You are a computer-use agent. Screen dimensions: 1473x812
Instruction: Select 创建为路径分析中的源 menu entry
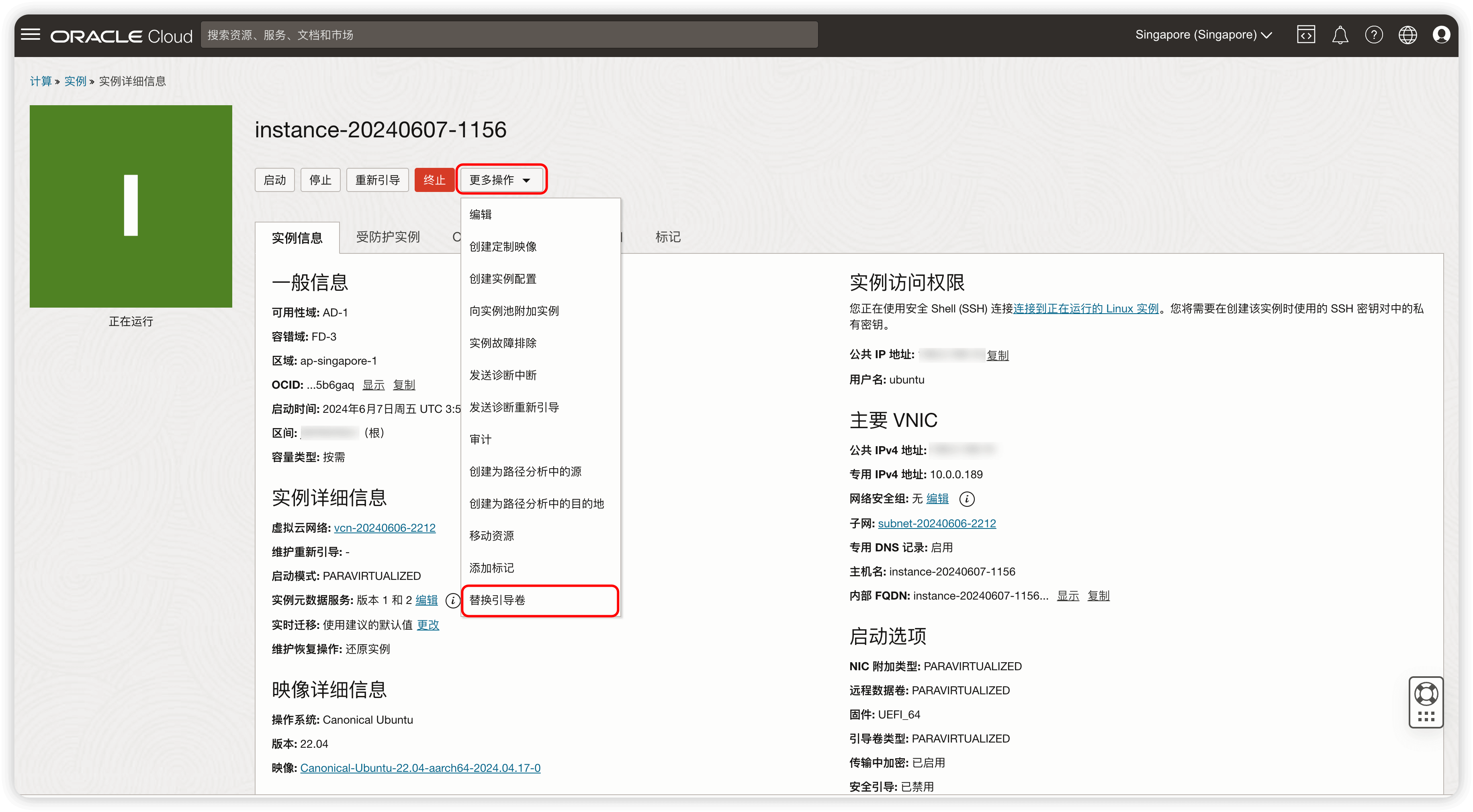(x=540, y=471)
